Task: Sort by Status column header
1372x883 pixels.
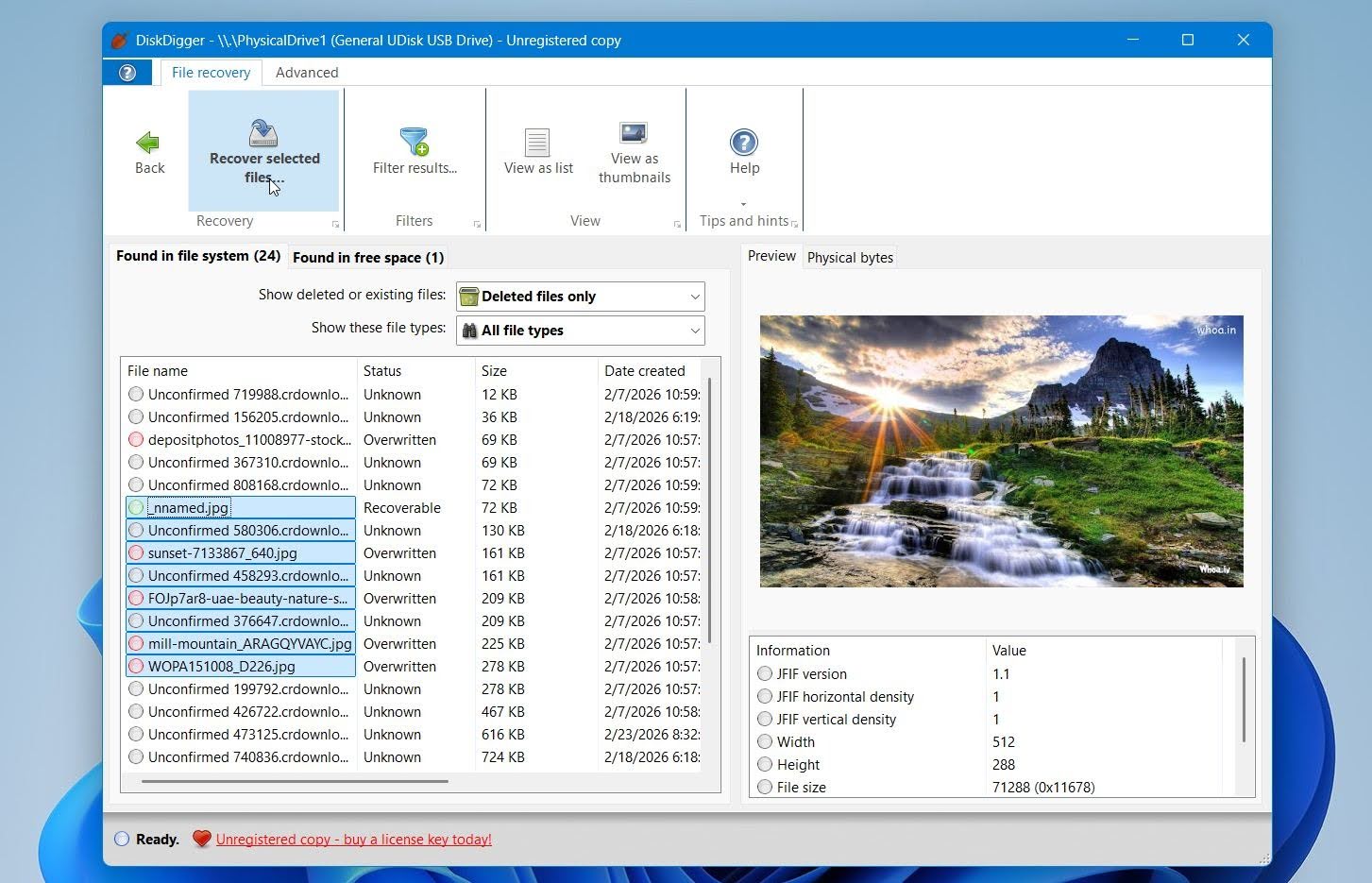Action: tap(416, 371)
